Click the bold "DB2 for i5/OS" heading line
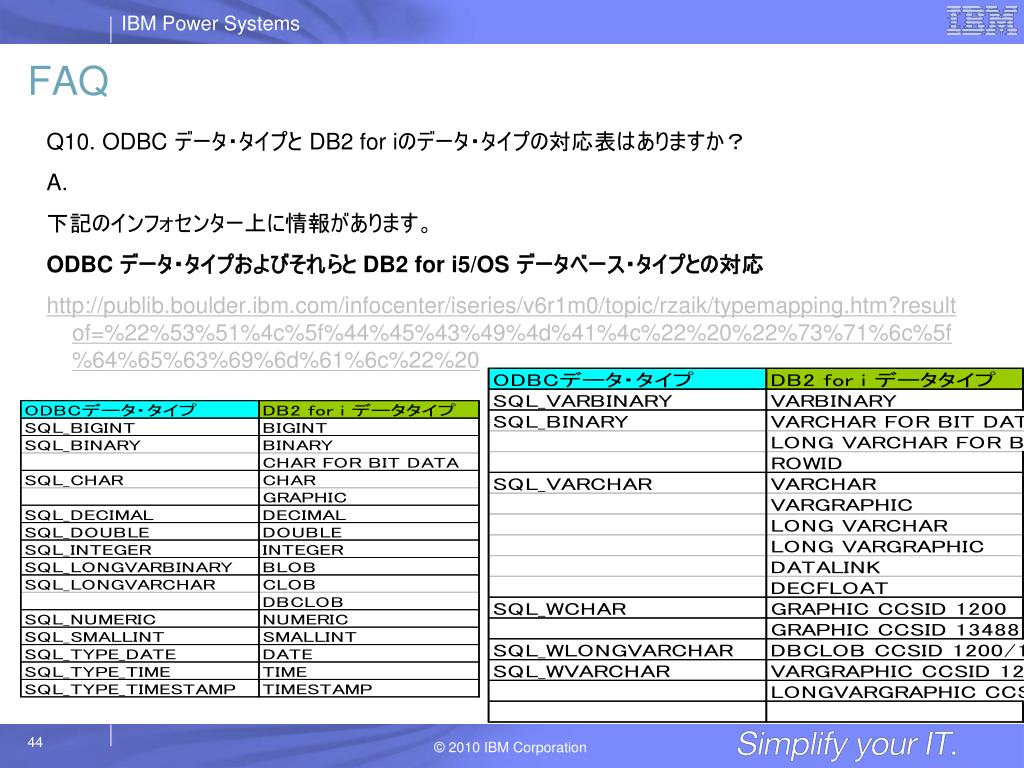The width and height of the screenshot is (1024, 768). pos(405,264)
